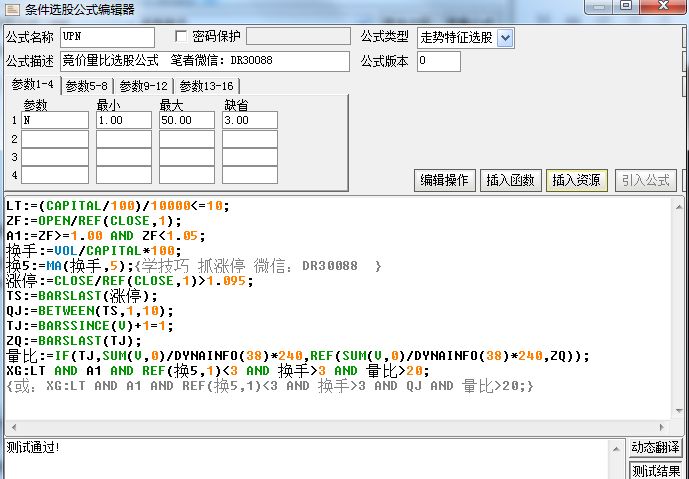Click the code line starting with LT:=

coord(118,206)
